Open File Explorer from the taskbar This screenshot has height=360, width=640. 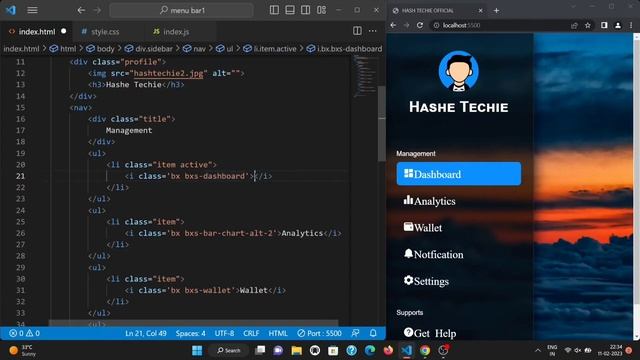click(x=296, y=350)
